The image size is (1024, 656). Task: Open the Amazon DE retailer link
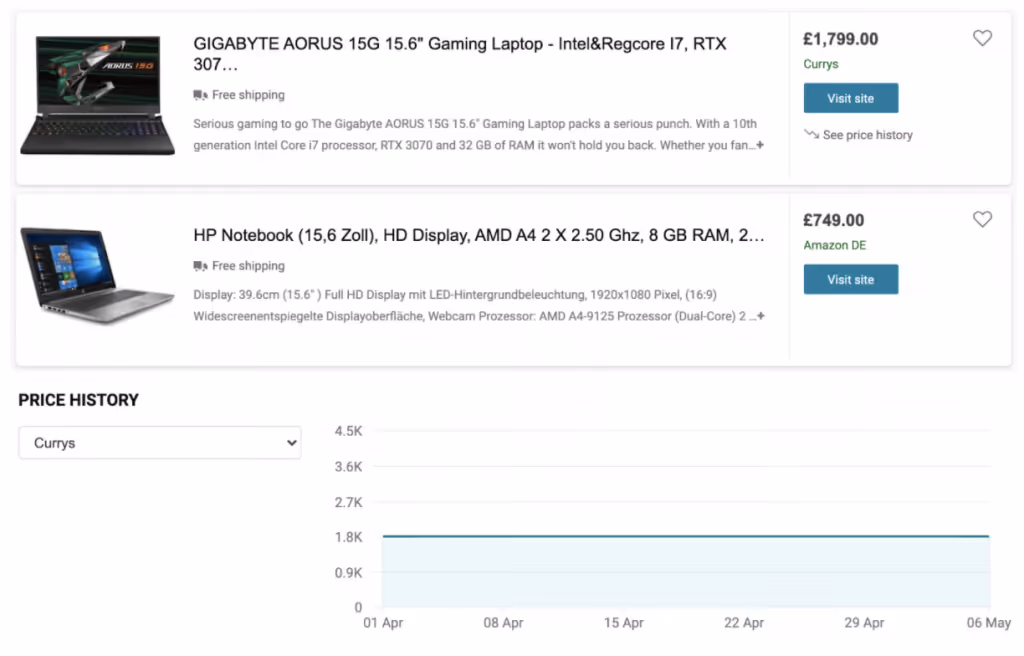835,245
